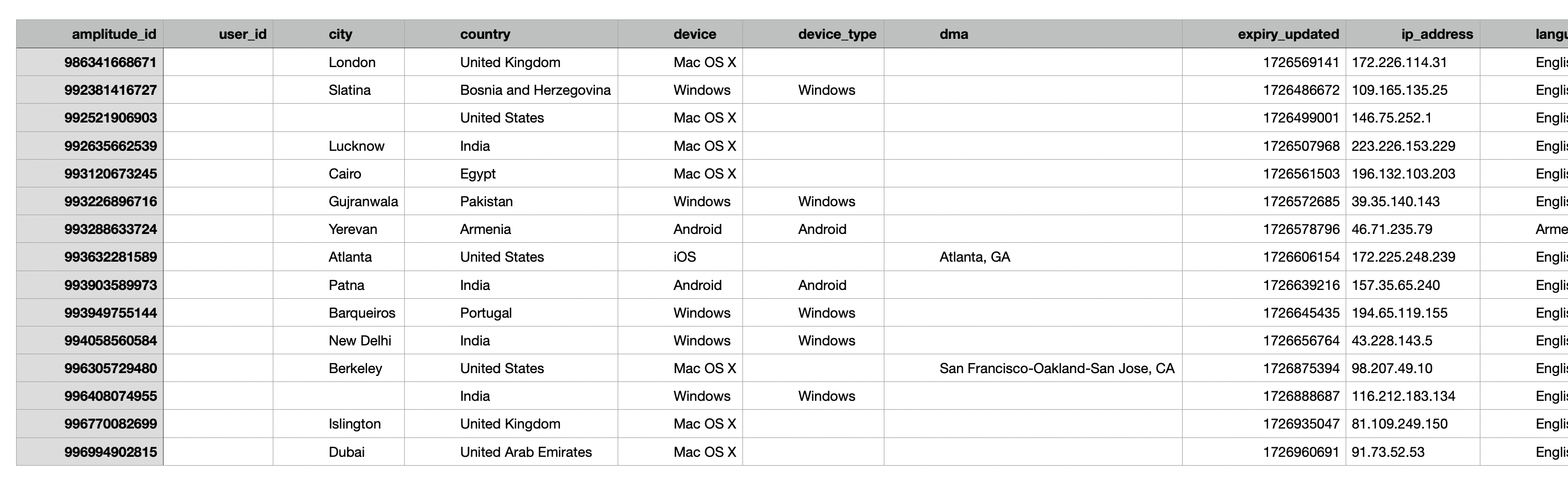
Task: Click the Yerevan city cell
Action: 338,230
